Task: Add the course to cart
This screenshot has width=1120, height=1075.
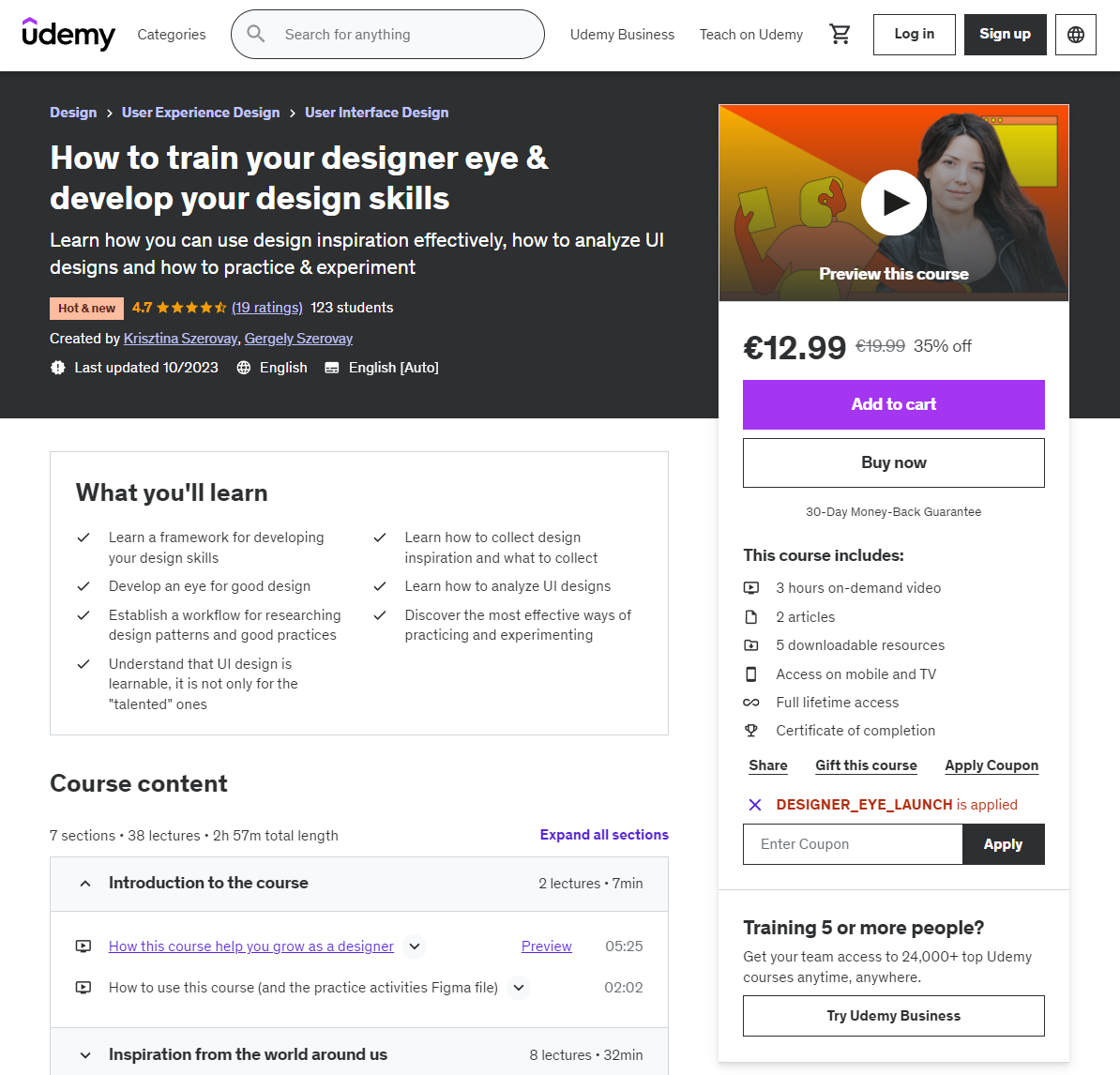Action: [x=894, y=404]
